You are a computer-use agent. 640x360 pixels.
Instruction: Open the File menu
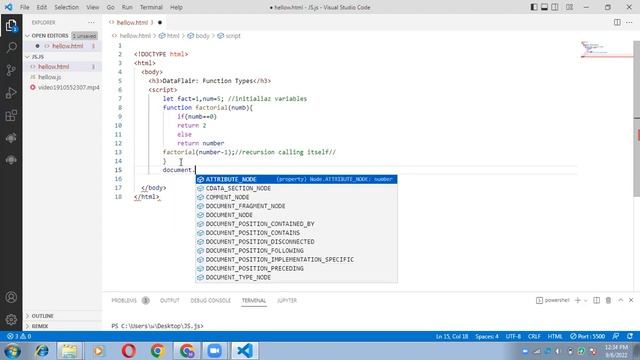[24, 7]
